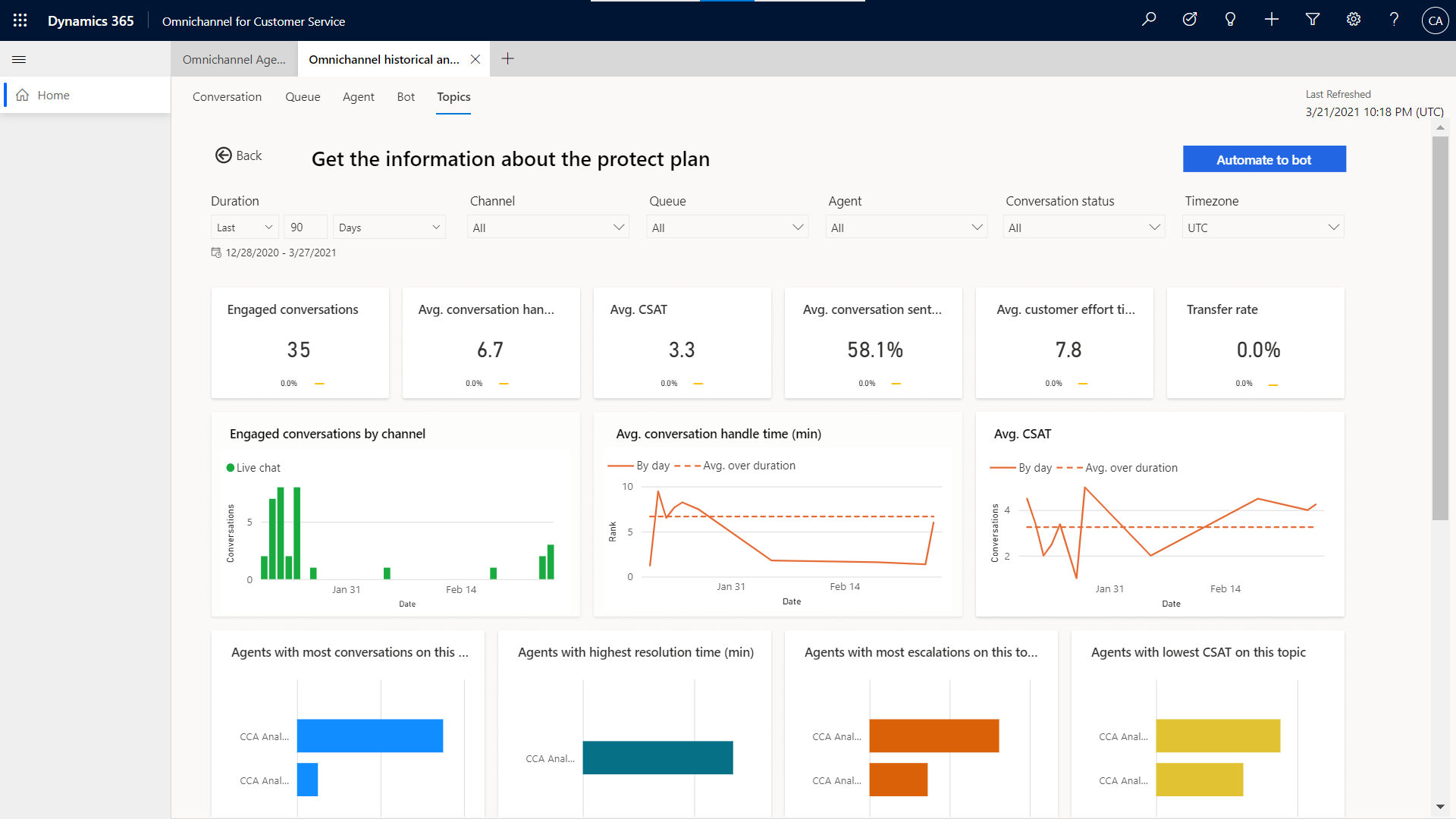Click the settings gear icon
The image size is (1456, 819).
click(x=1353, y=20)
